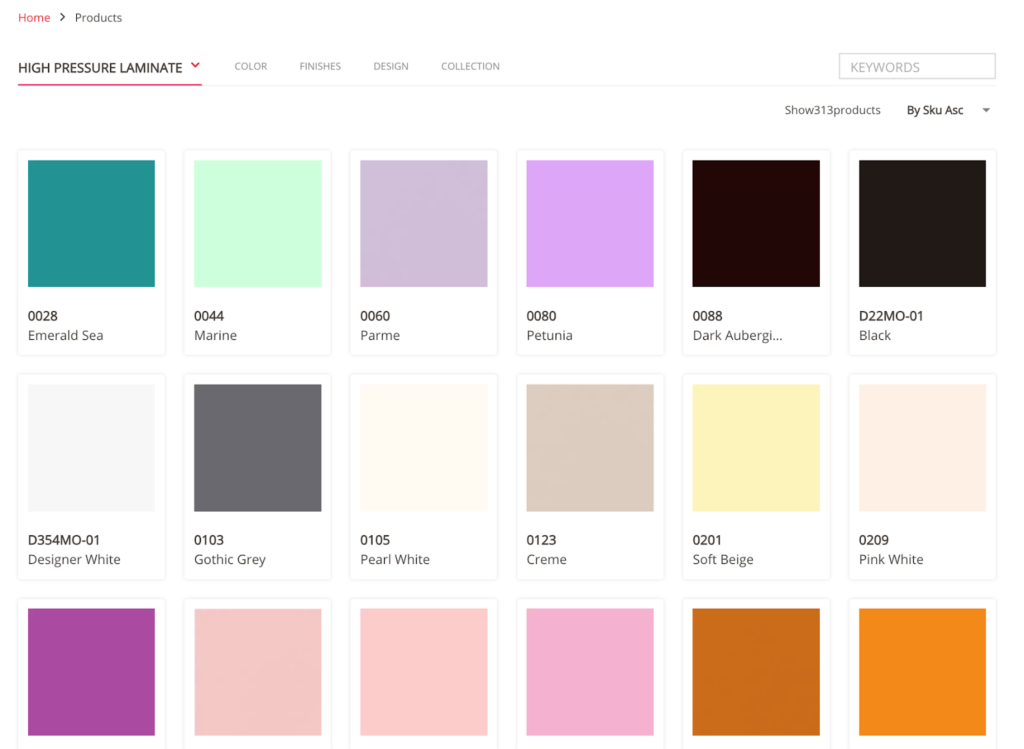Select the Petunia purple swatch
This screenshot has height=749, width=1024.
pos(590,223)
